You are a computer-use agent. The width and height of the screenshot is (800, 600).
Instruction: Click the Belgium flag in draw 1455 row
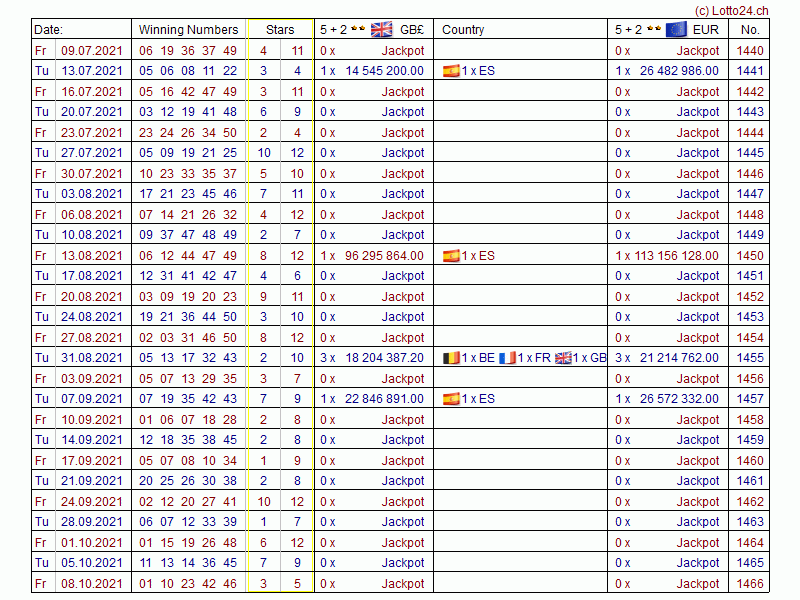click(450, 358)
